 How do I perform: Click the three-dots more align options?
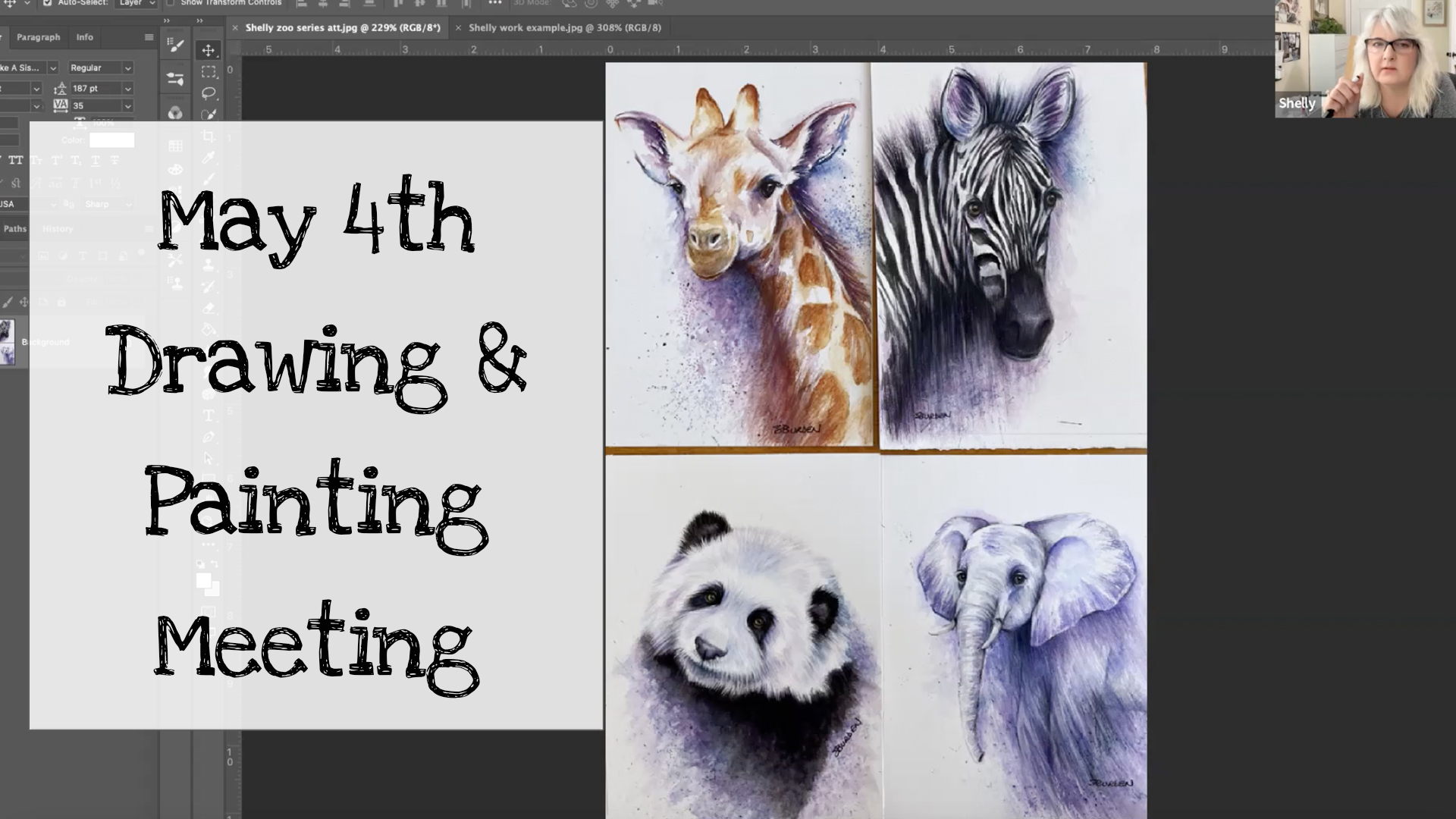495,4
